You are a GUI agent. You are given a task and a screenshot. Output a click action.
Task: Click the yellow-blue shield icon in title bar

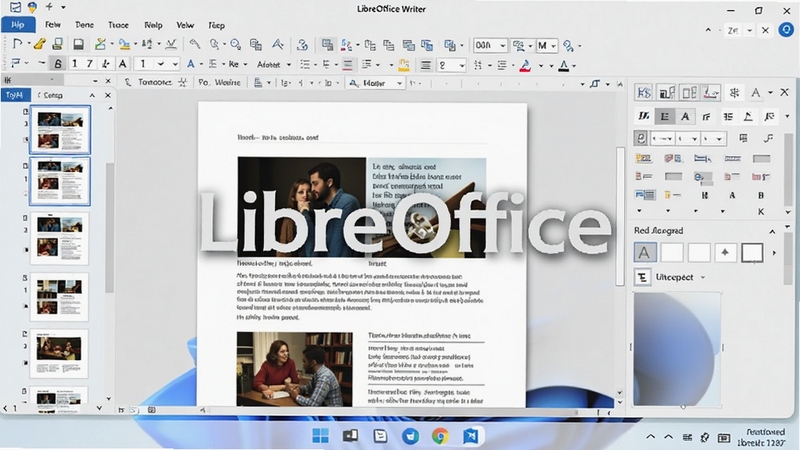click(32, 7)
